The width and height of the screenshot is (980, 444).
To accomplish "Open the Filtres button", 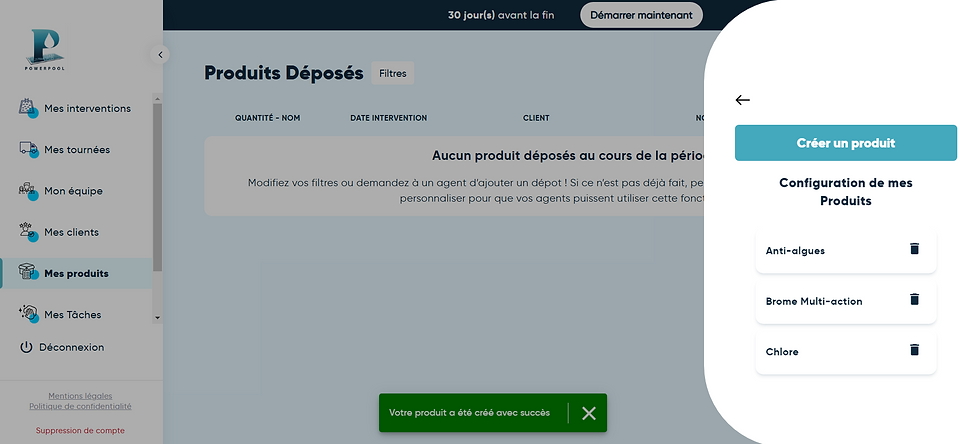I will coord(392,73).
